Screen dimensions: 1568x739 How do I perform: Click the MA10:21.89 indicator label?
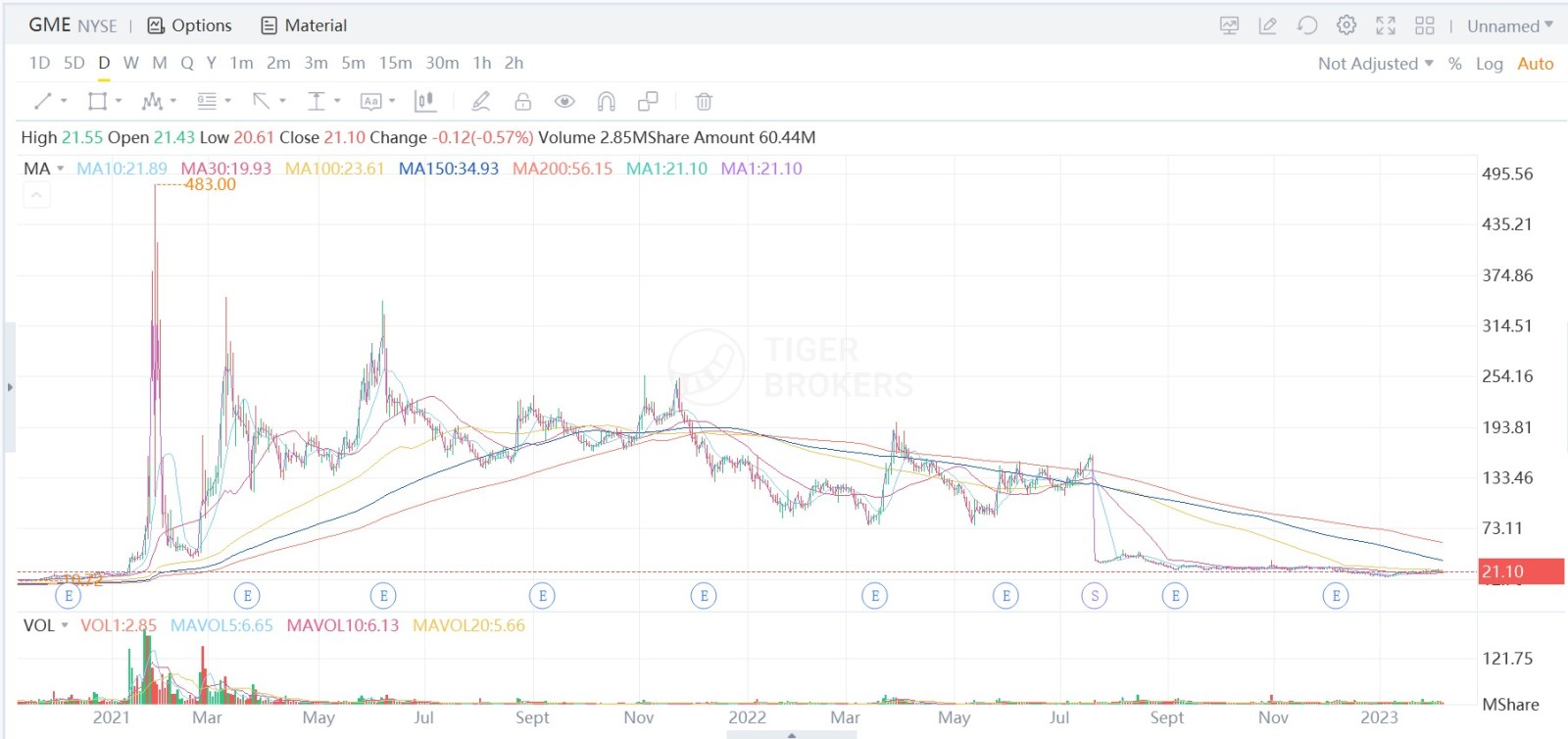[x=122, y=169]
